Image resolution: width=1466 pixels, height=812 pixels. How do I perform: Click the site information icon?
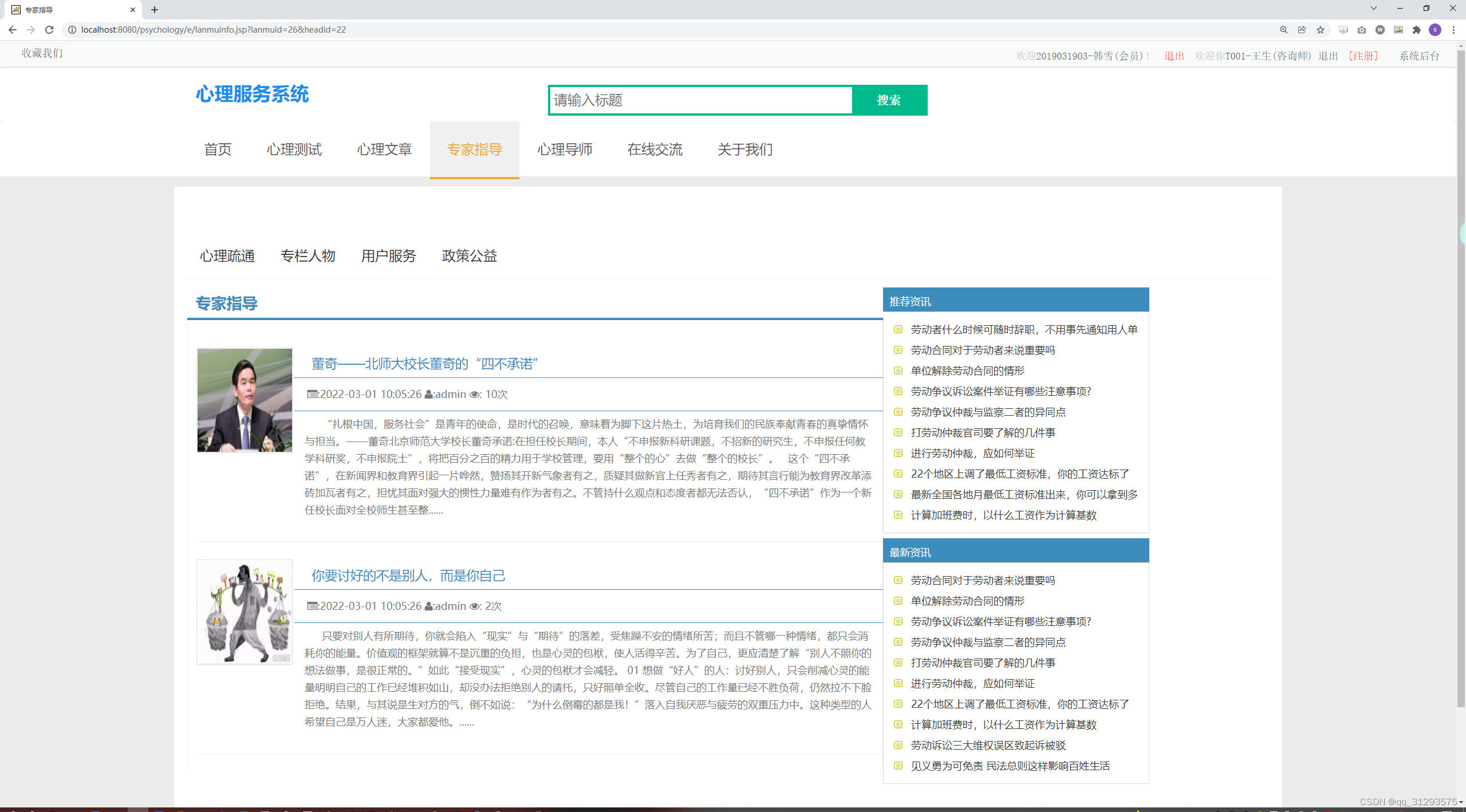(72, 30)
